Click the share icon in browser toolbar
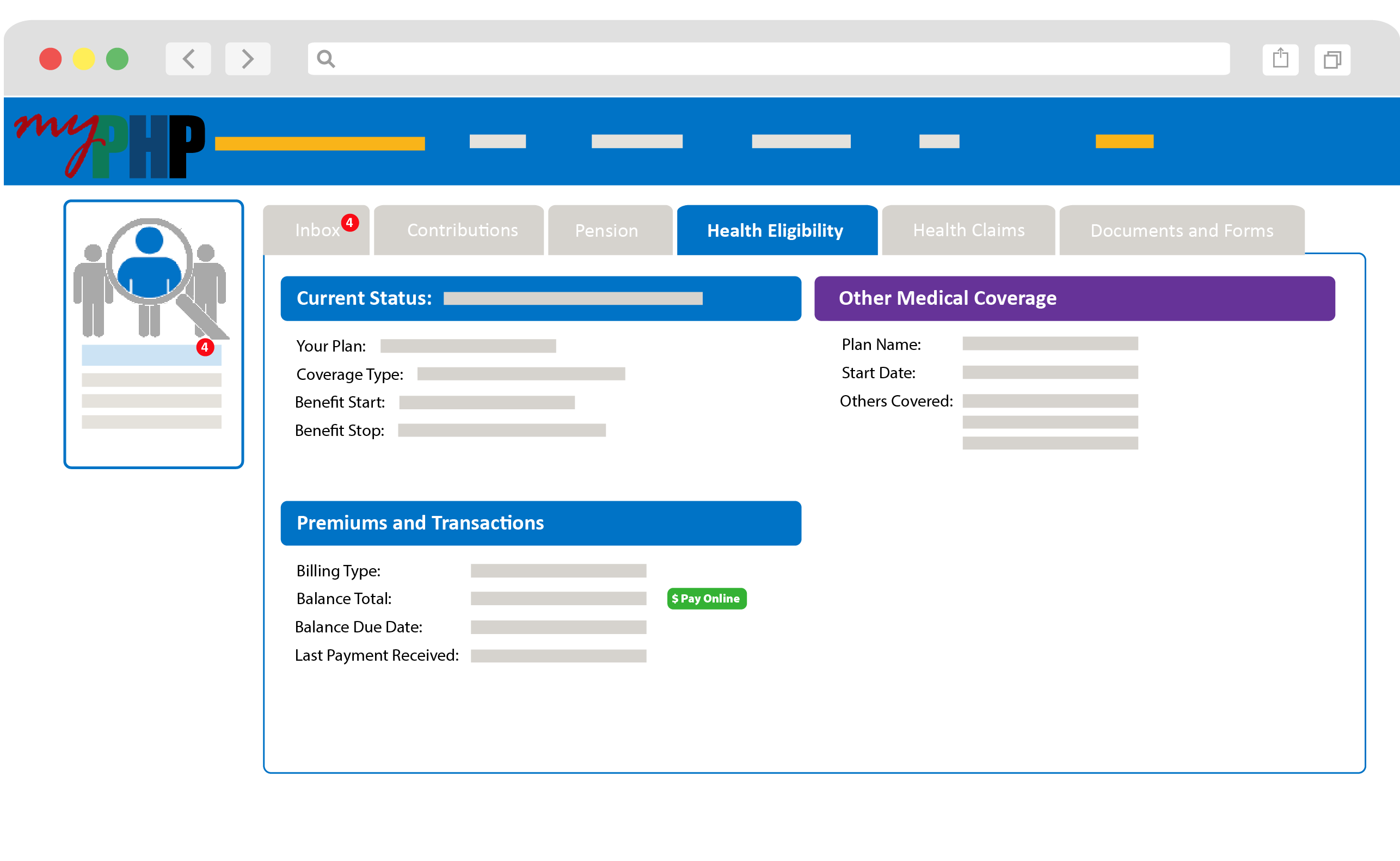 (1280, 59)
